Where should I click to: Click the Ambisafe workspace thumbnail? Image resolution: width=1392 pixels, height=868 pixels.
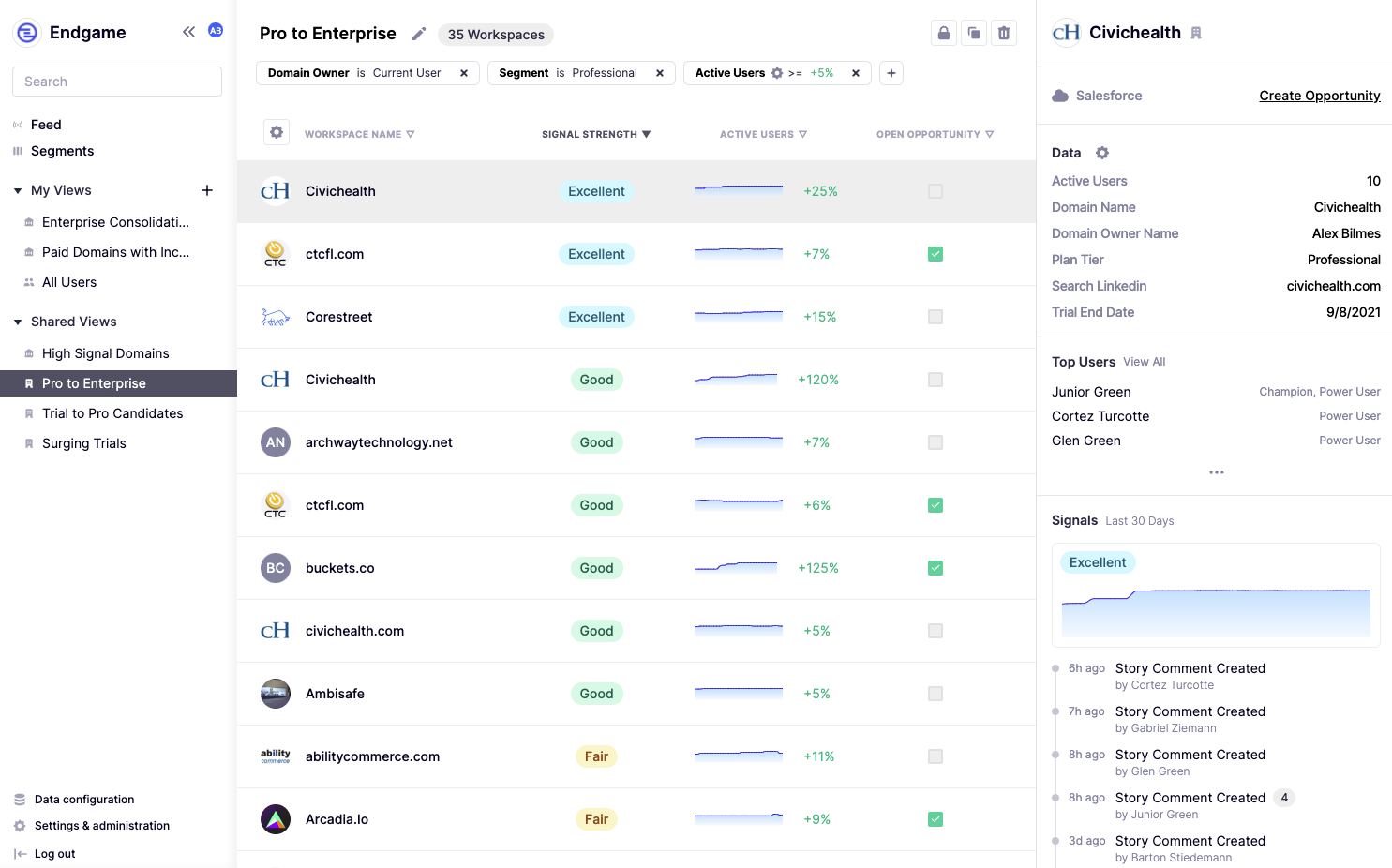(x=276, y=694)
